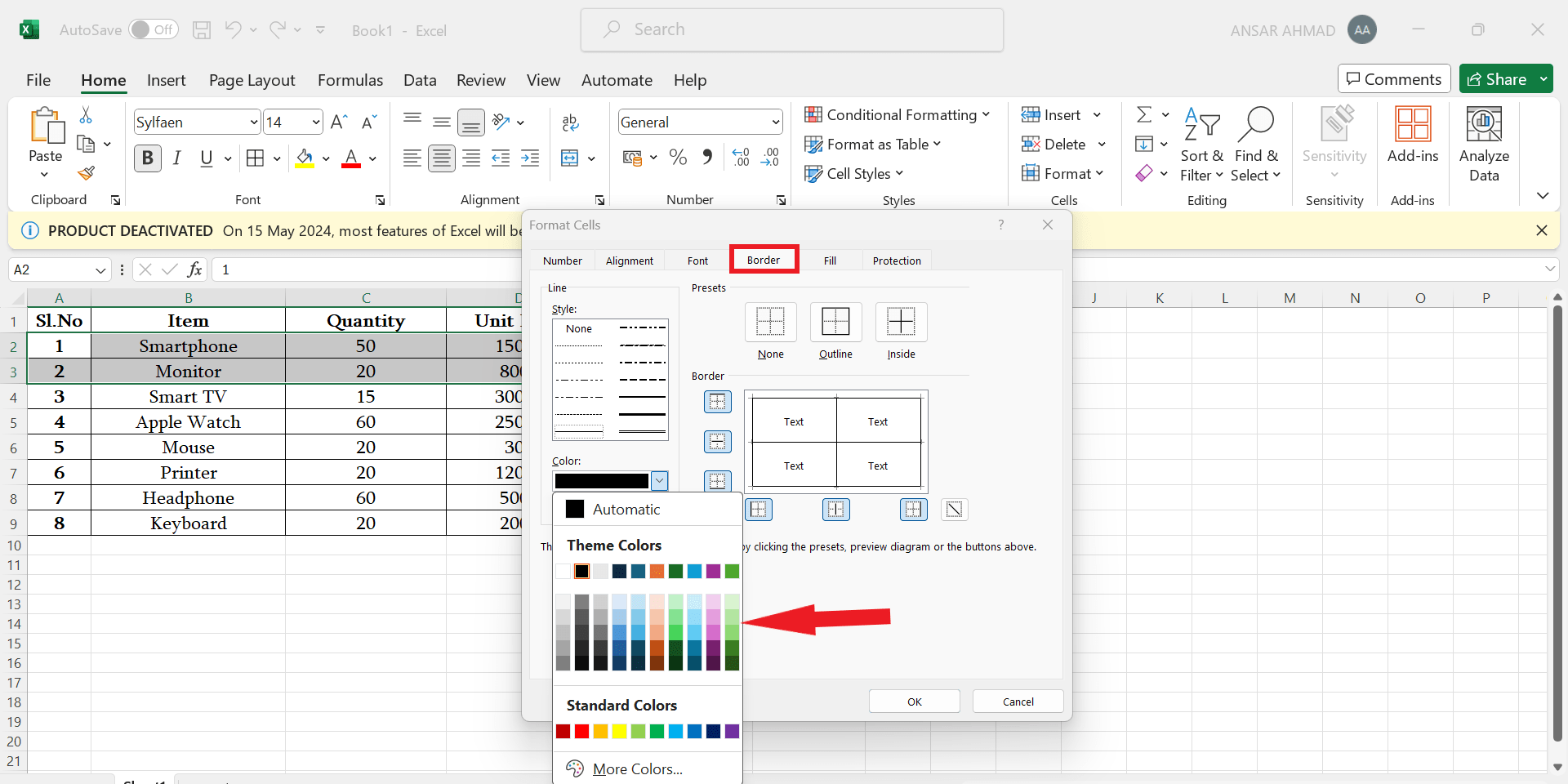Select the Outline border preset
This screenshot has height=784, width=1568.
click(x=835, y=322)
